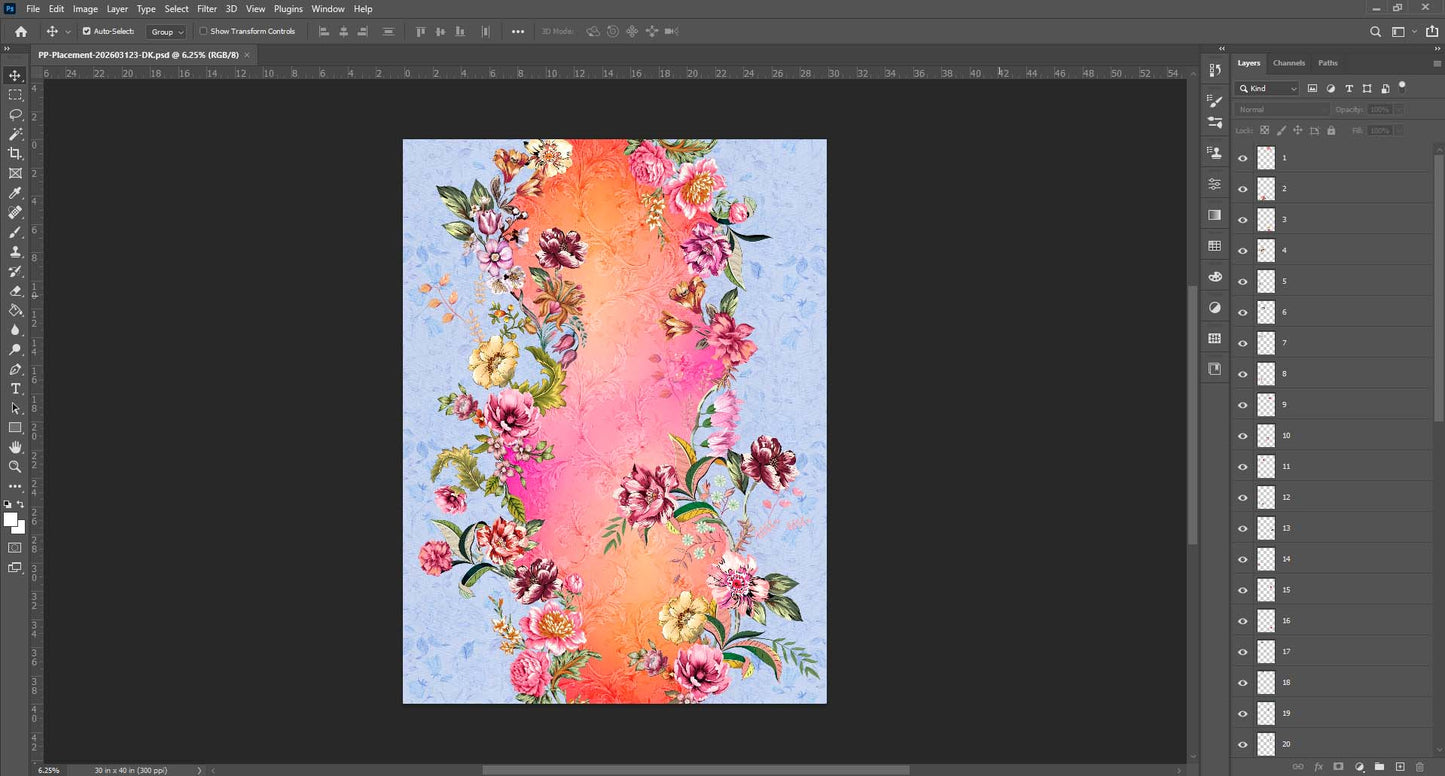Toggle the Auto-Select checkbox

pyautogui.click(x=86, y=31)
